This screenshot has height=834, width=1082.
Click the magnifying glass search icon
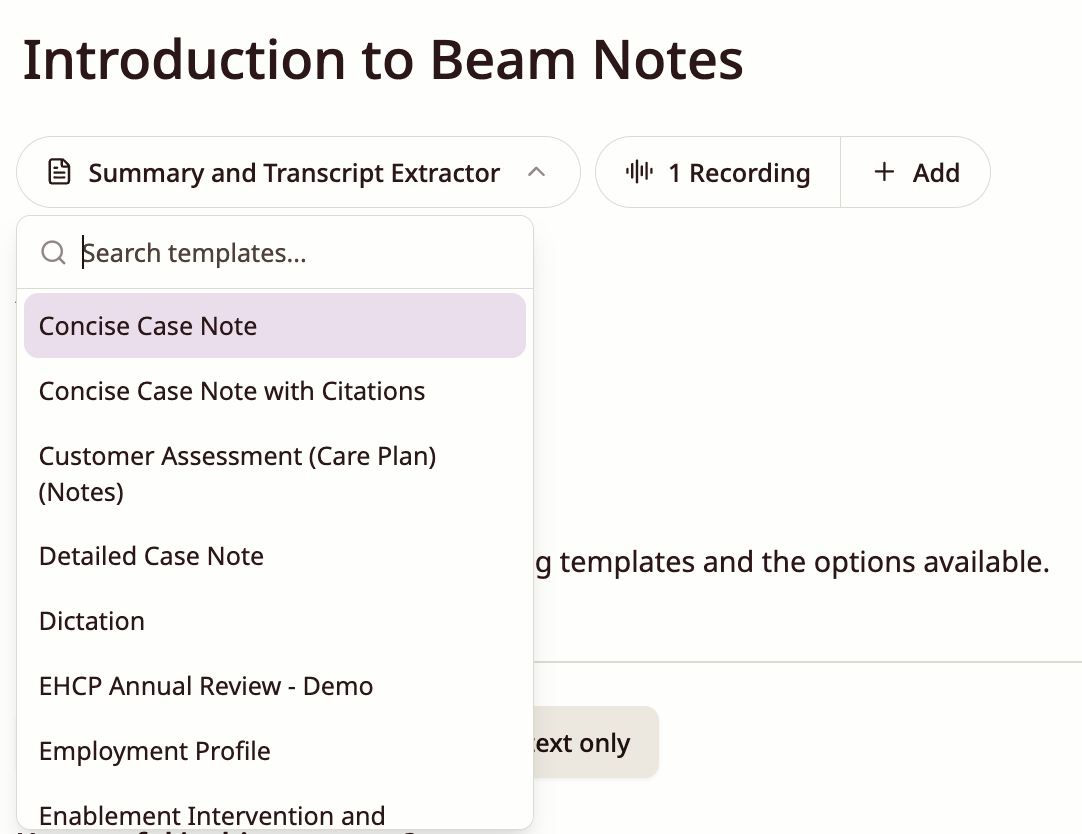53,252
